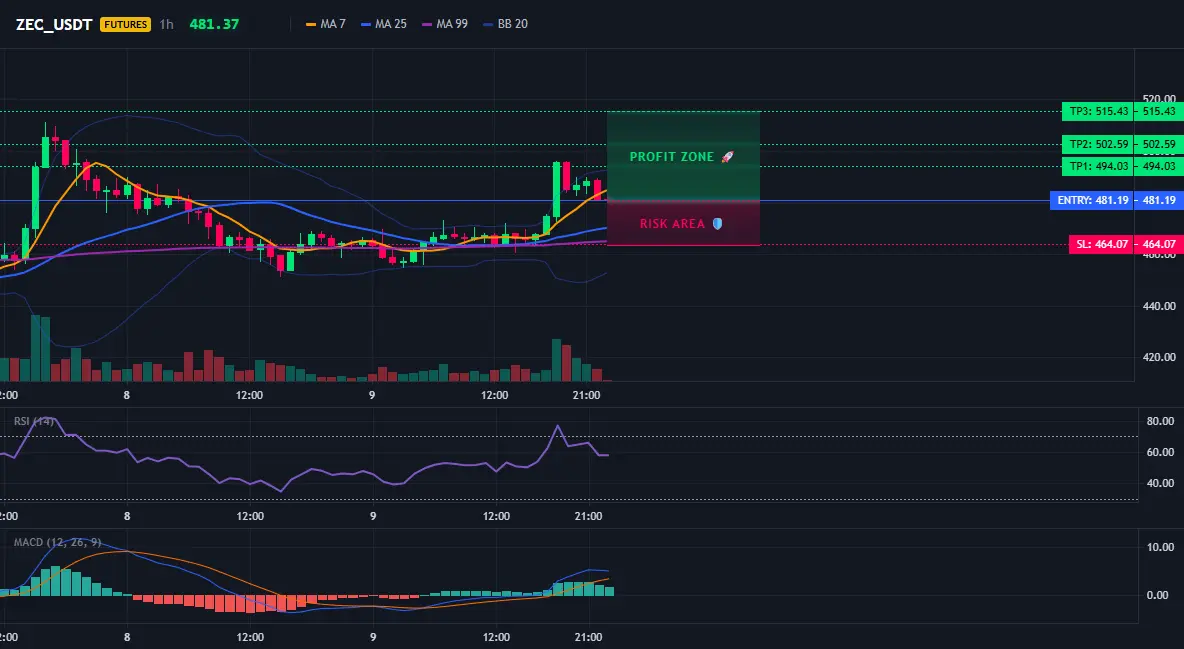Click the current price 481.37
The width and height of the screenshot is (1184, 649).
click(x=214, y=24)
